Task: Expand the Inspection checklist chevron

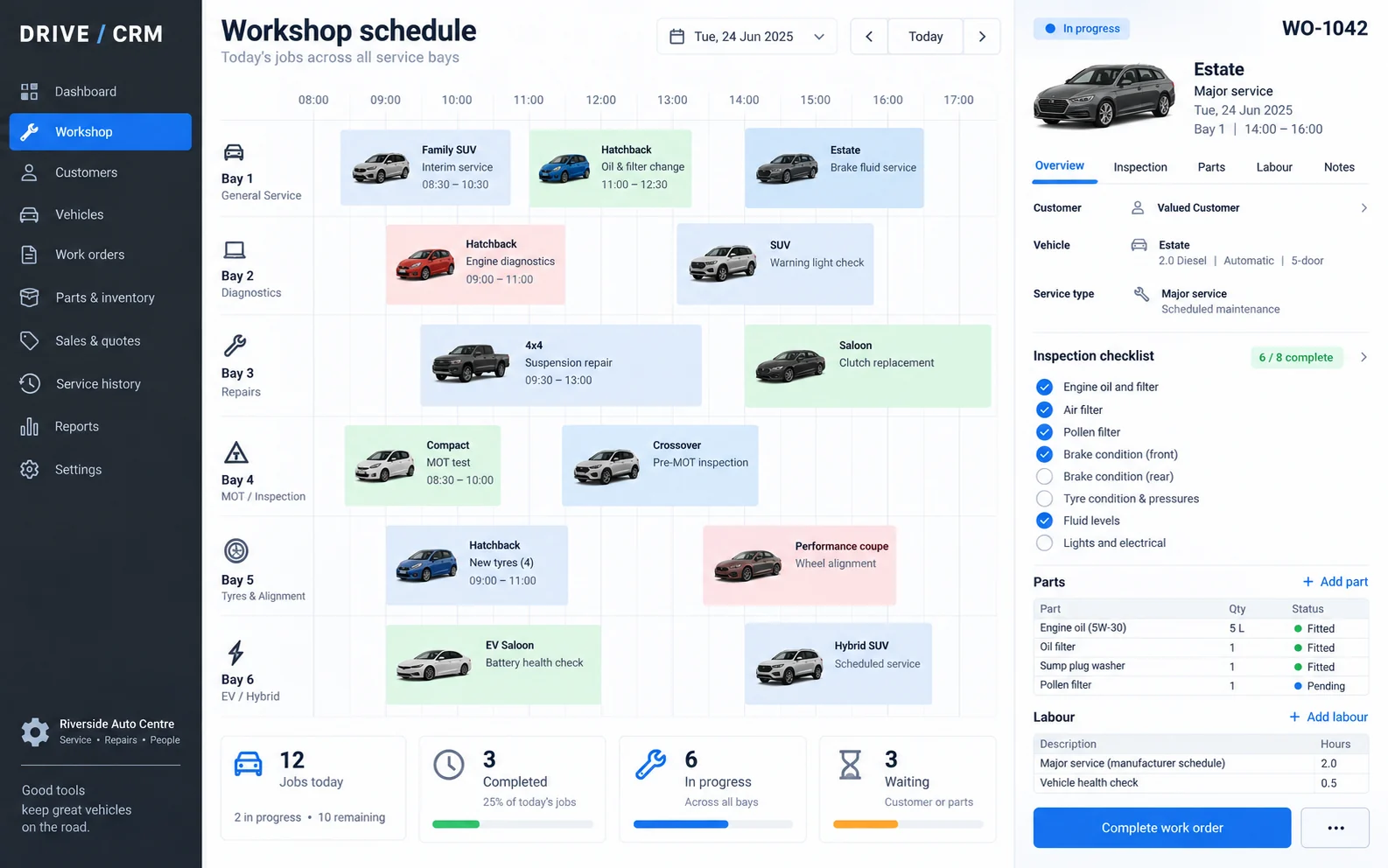Action: coord(1363,357)
